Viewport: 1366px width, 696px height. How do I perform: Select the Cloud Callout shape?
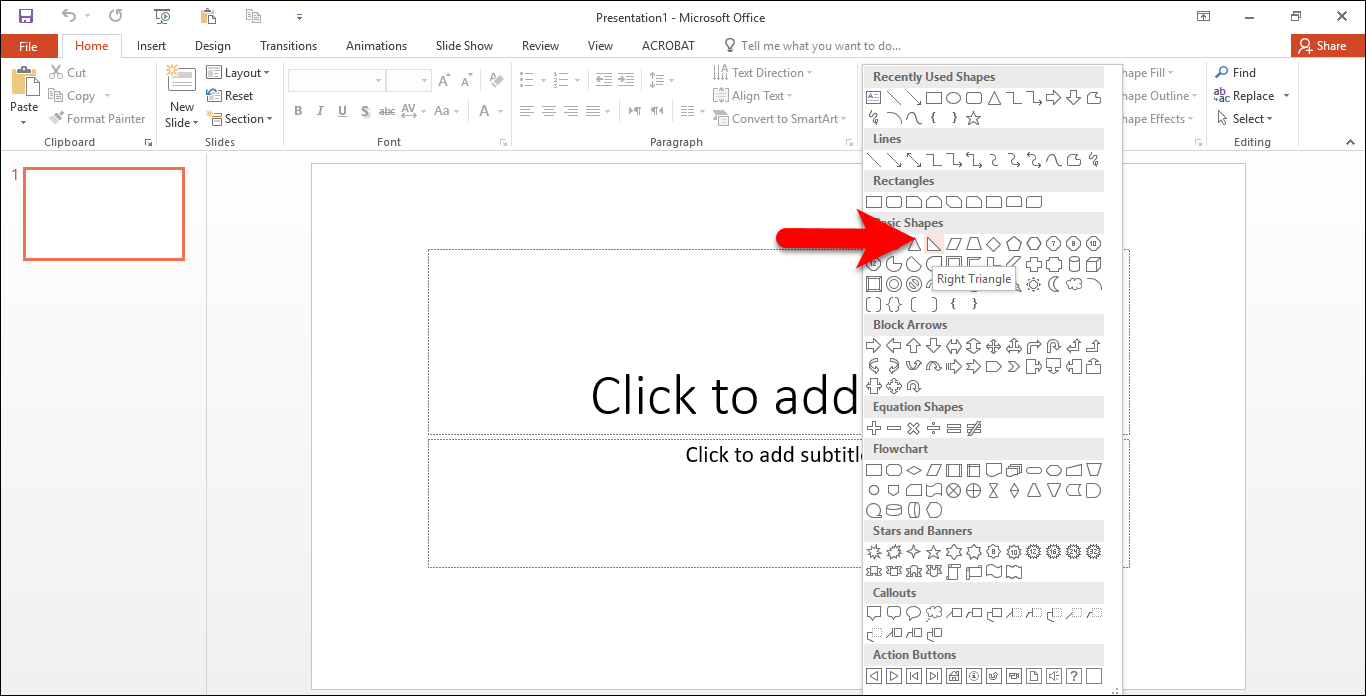click(x=934, y=614)
